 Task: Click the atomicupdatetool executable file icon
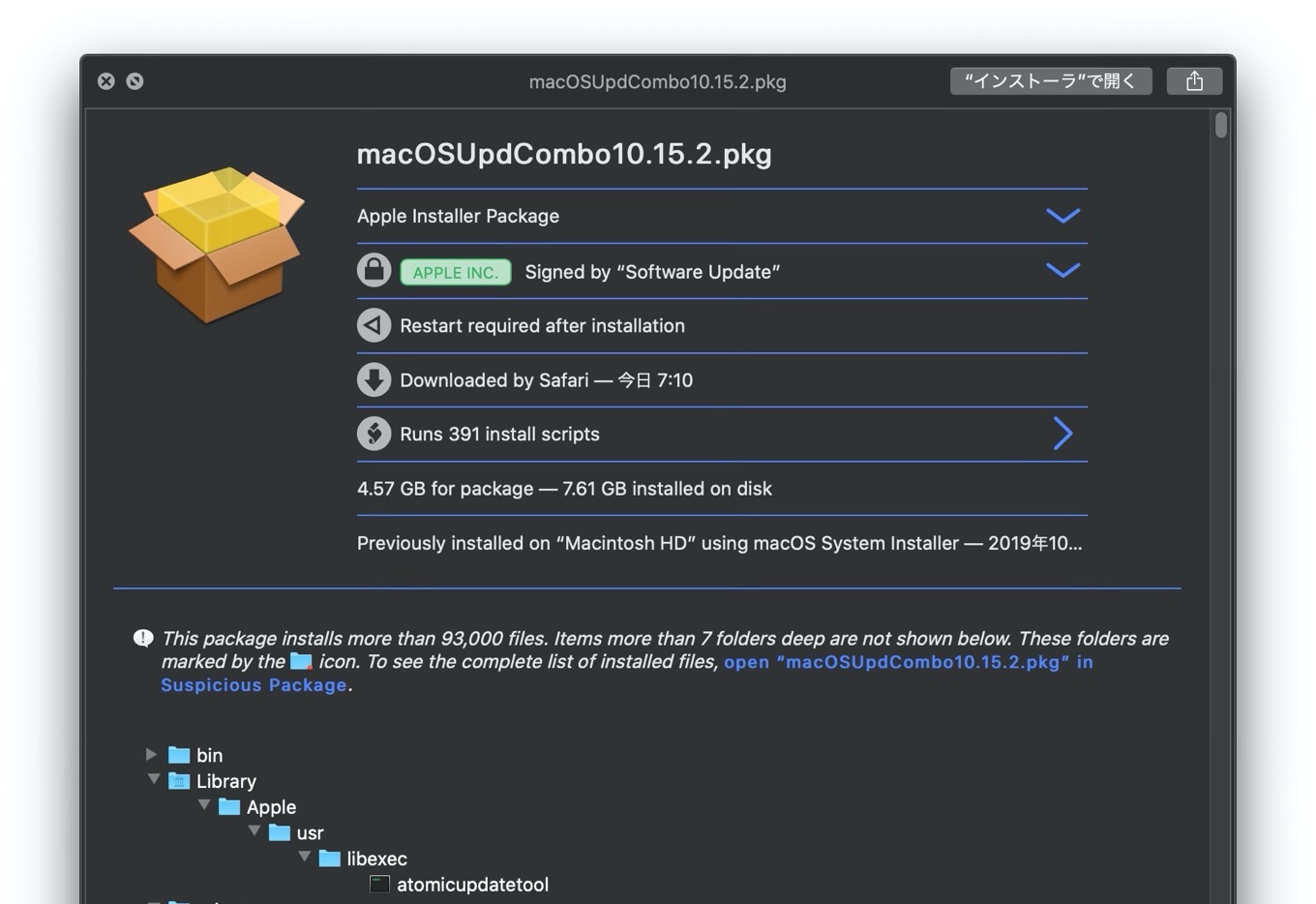(379, 884)
